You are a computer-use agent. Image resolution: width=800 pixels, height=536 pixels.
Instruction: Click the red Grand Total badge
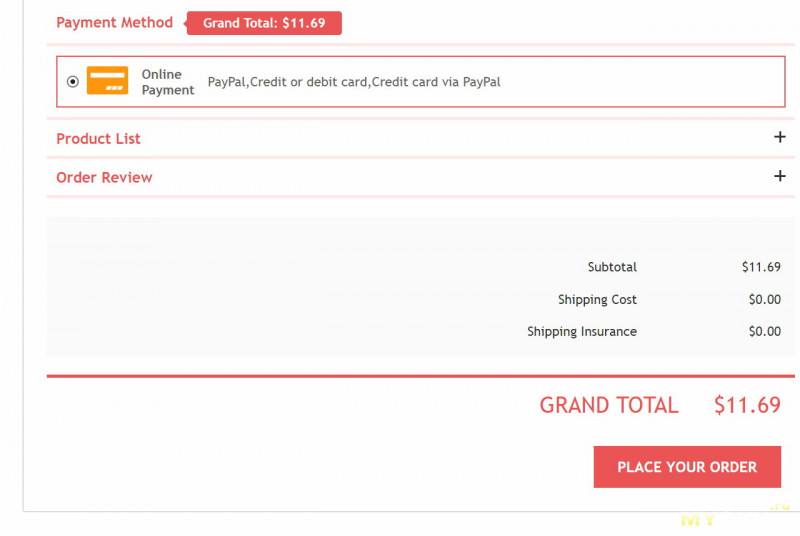click(x=264, y=23)
